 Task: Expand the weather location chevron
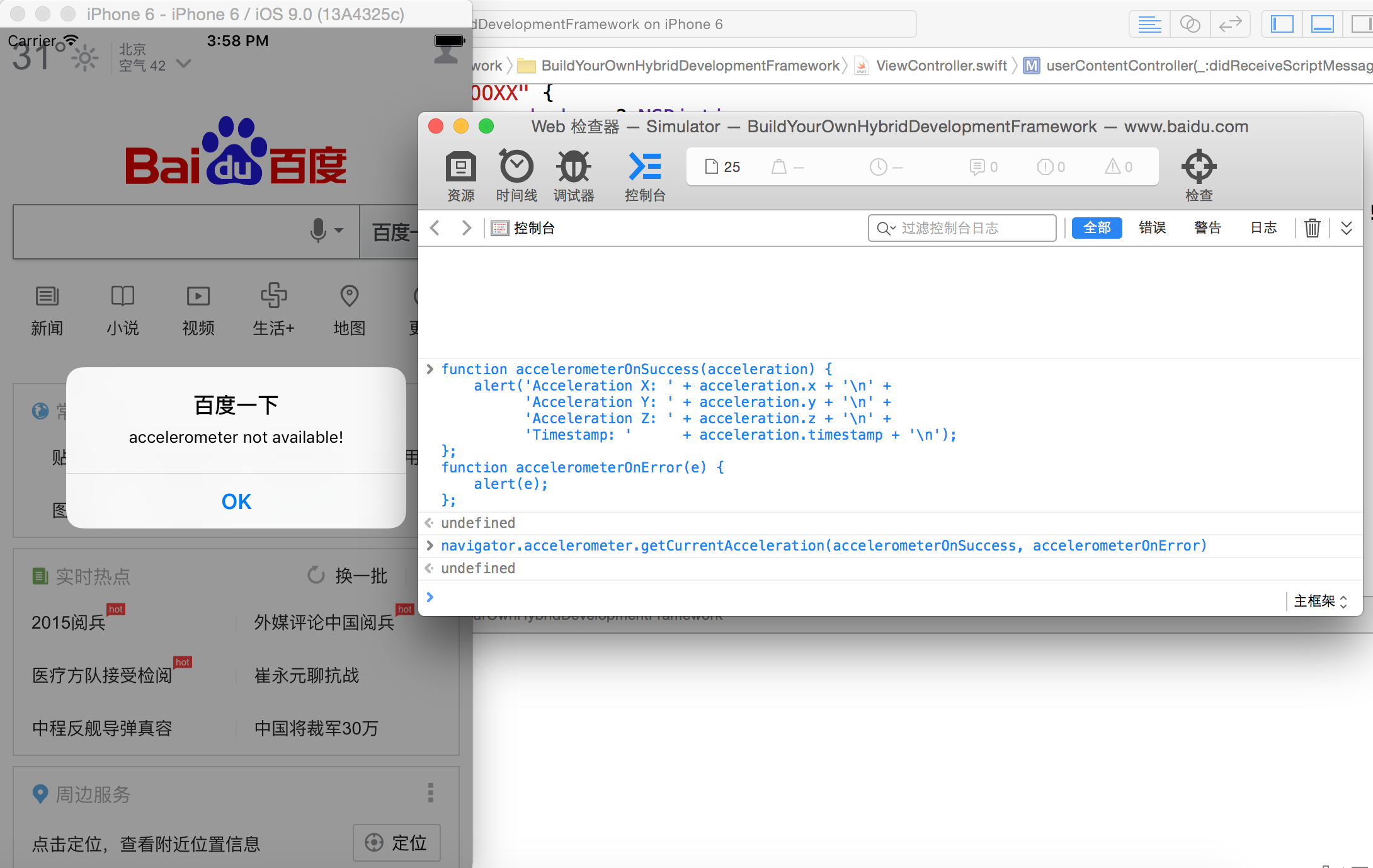click(183, 64)
